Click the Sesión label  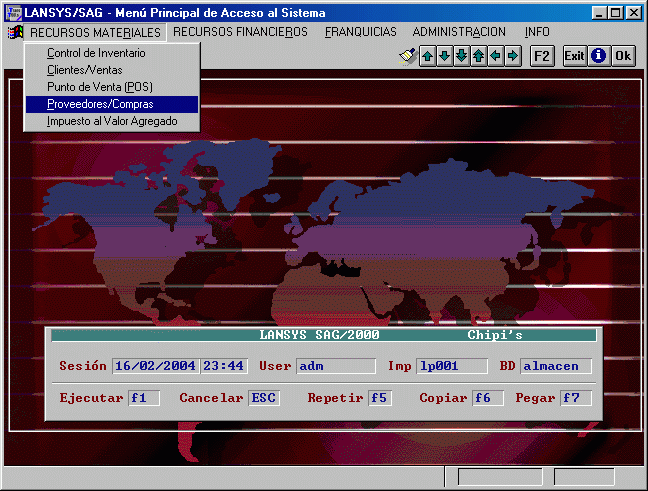83,366
